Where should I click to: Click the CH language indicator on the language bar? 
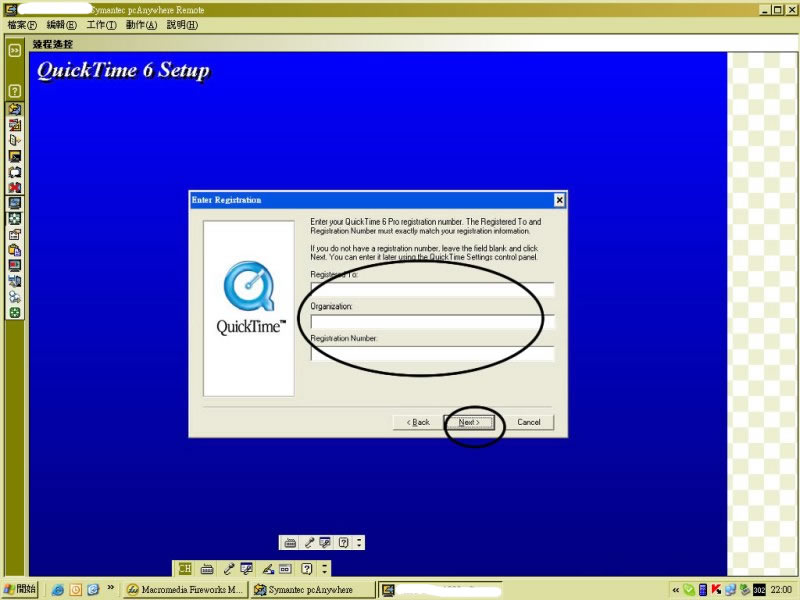185,568
